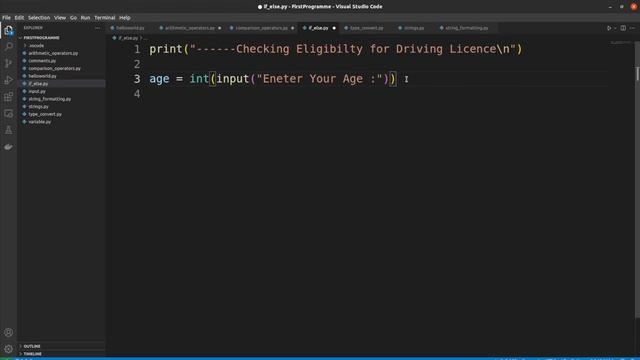Open run options dropdown beside play icon
Viewport: 640px width, 360px height.
pos(615,28)
